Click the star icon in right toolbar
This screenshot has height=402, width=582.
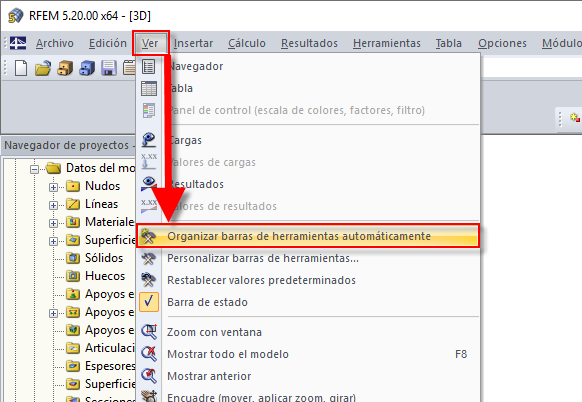click(x=575, y=118)
